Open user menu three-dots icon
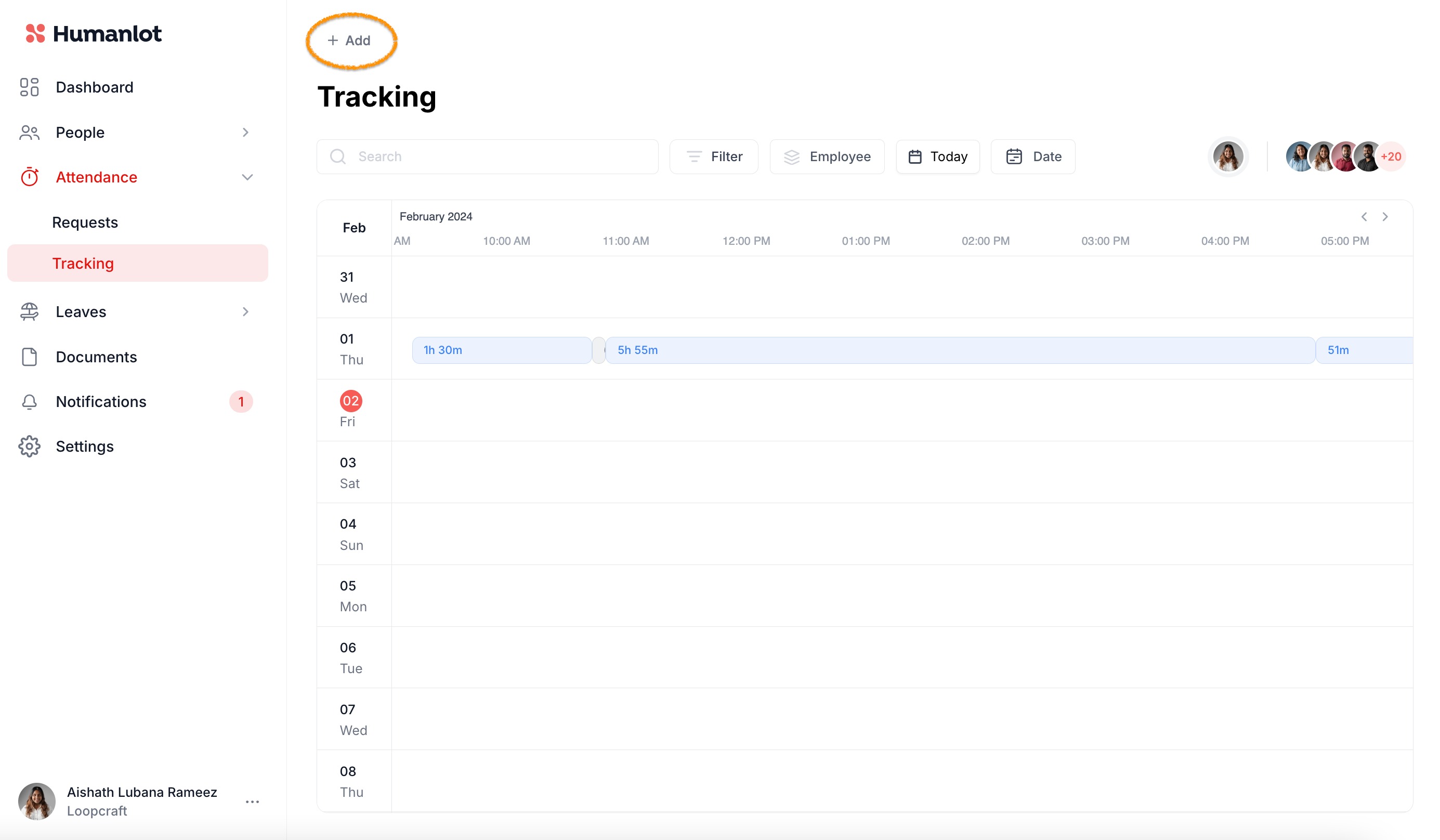 tap(252, 802)
